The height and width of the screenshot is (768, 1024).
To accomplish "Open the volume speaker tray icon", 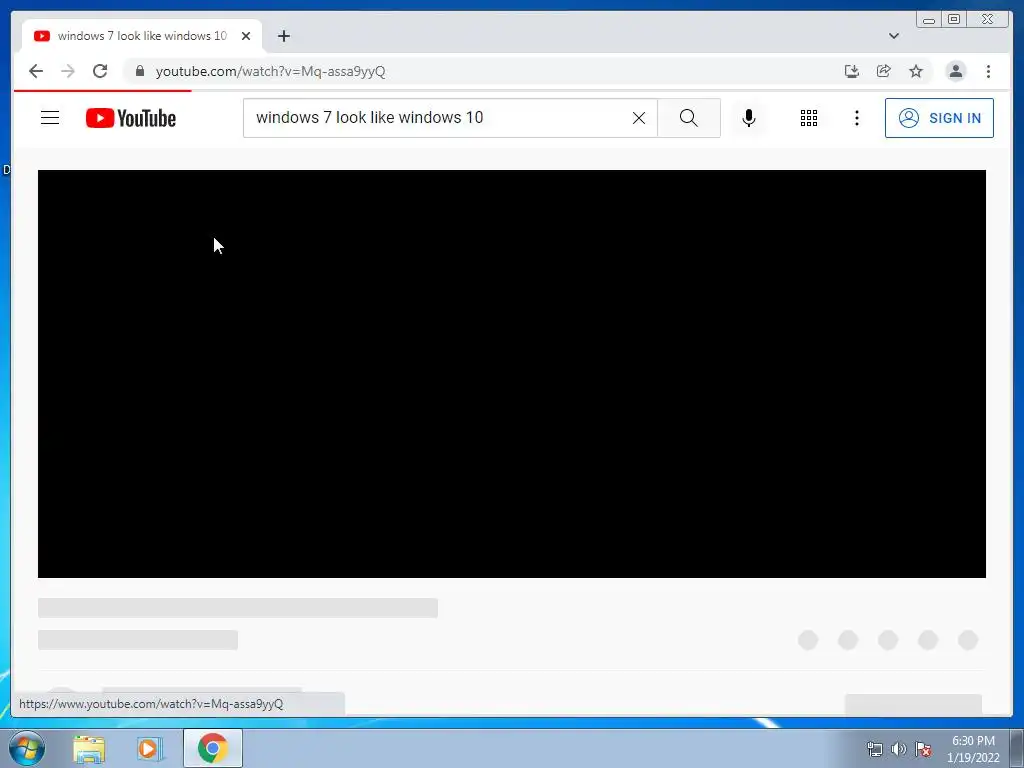I will point(899,749).
